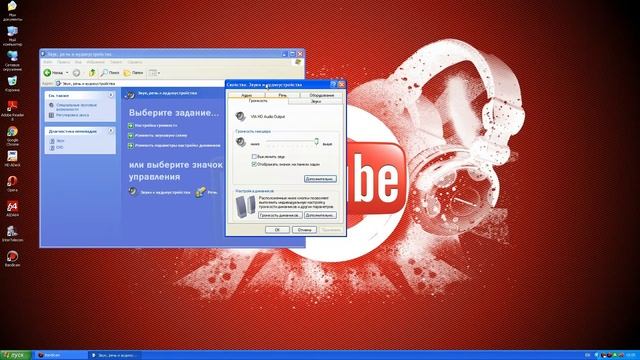This screenshot has height=360, width=640.
Task: Open the HD ADeck desktop icon
Action: click(x=12, y=156)
